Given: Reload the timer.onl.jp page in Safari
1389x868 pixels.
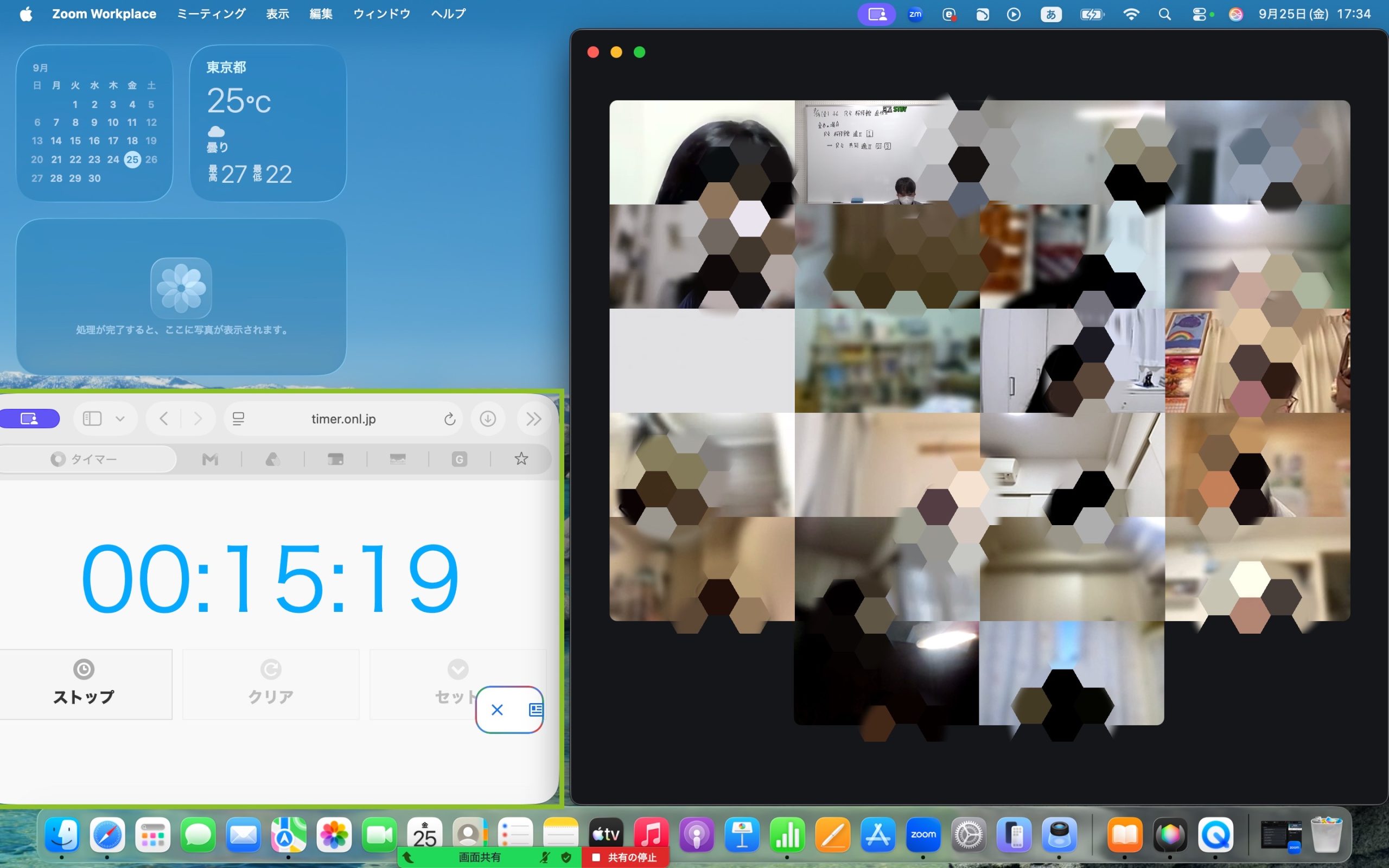Looking at the screenshot, I should click(x=449, y=419).
